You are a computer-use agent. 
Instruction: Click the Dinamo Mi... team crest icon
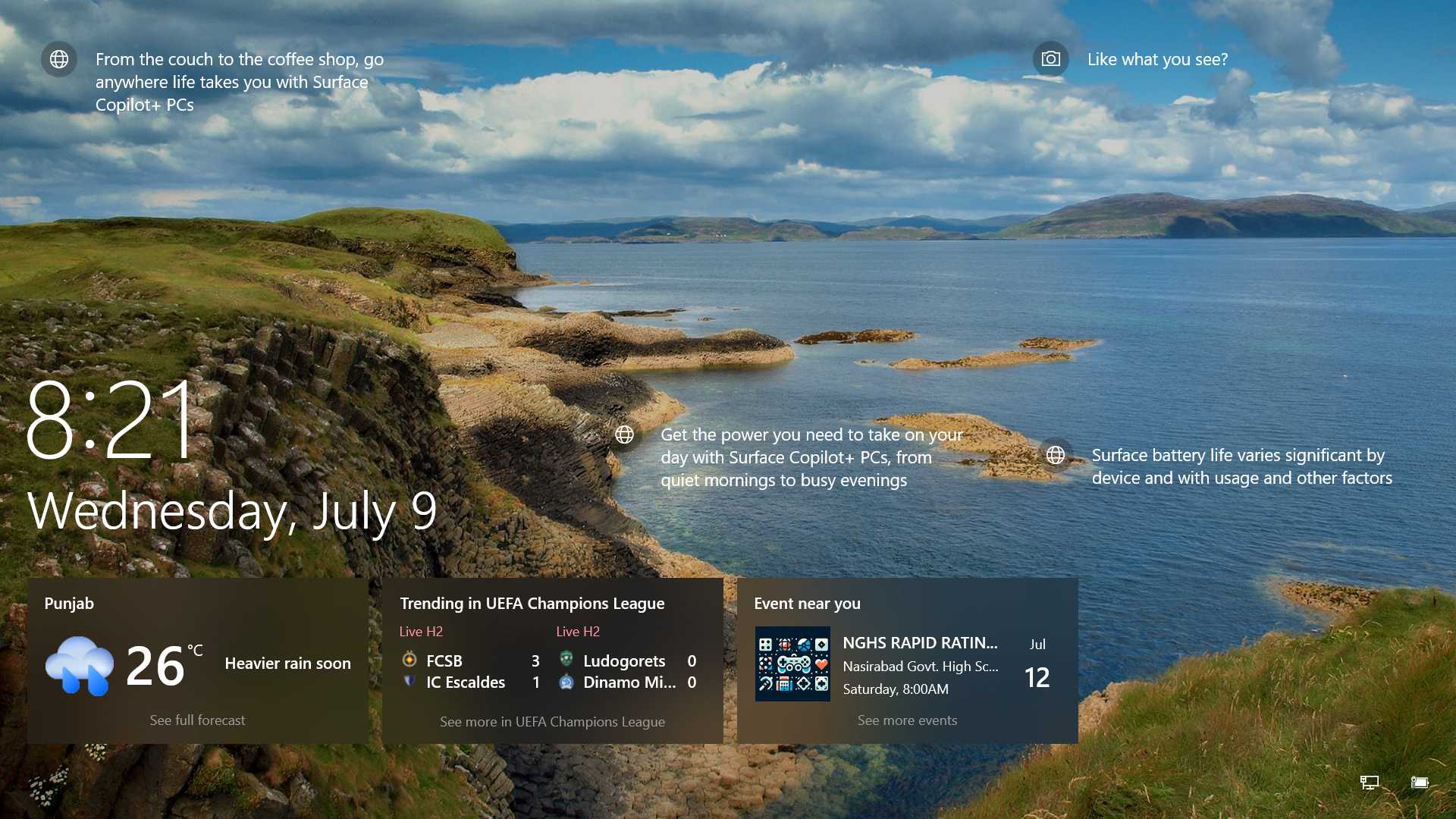click(x=566, y=682)
